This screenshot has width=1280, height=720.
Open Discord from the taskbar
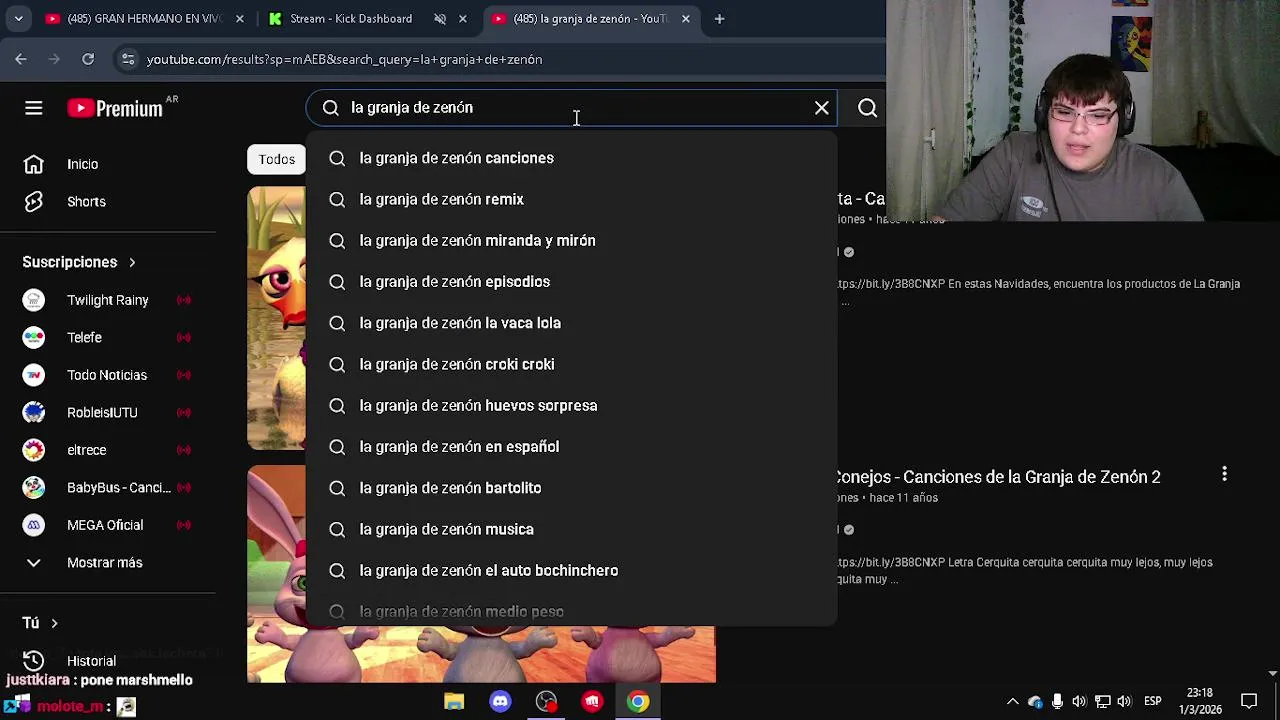500,702
